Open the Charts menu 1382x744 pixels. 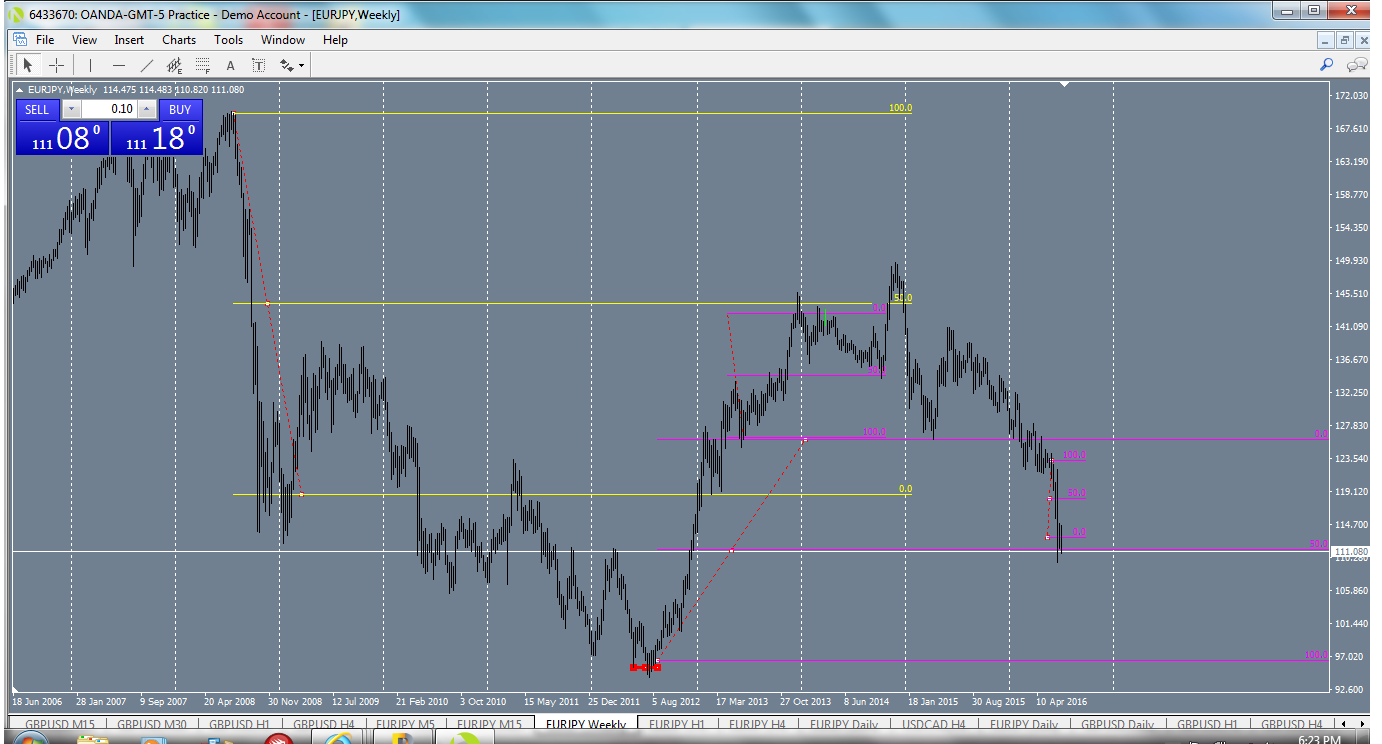coord(178,40)
